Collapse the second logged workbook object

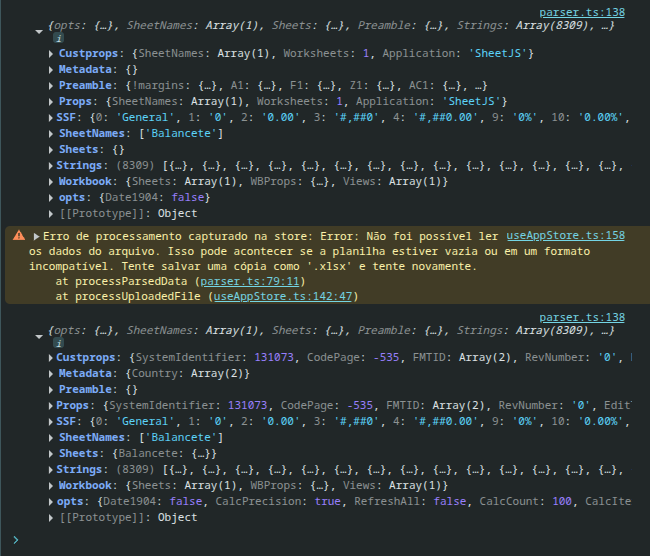coord(39,337)
